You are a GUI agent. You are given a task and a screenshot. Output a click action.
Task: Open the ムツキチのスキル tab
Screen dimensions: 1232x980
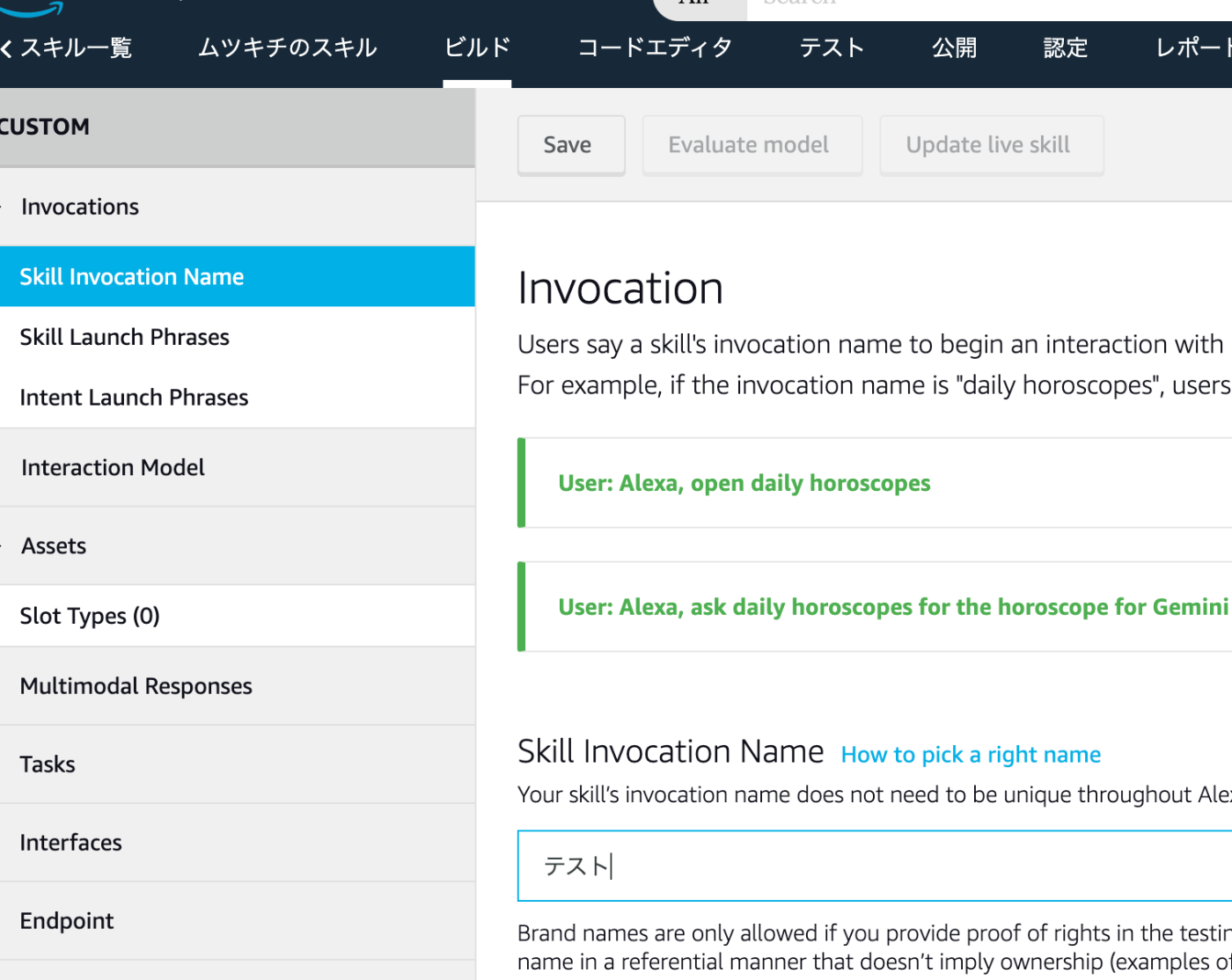click(288, 48)
